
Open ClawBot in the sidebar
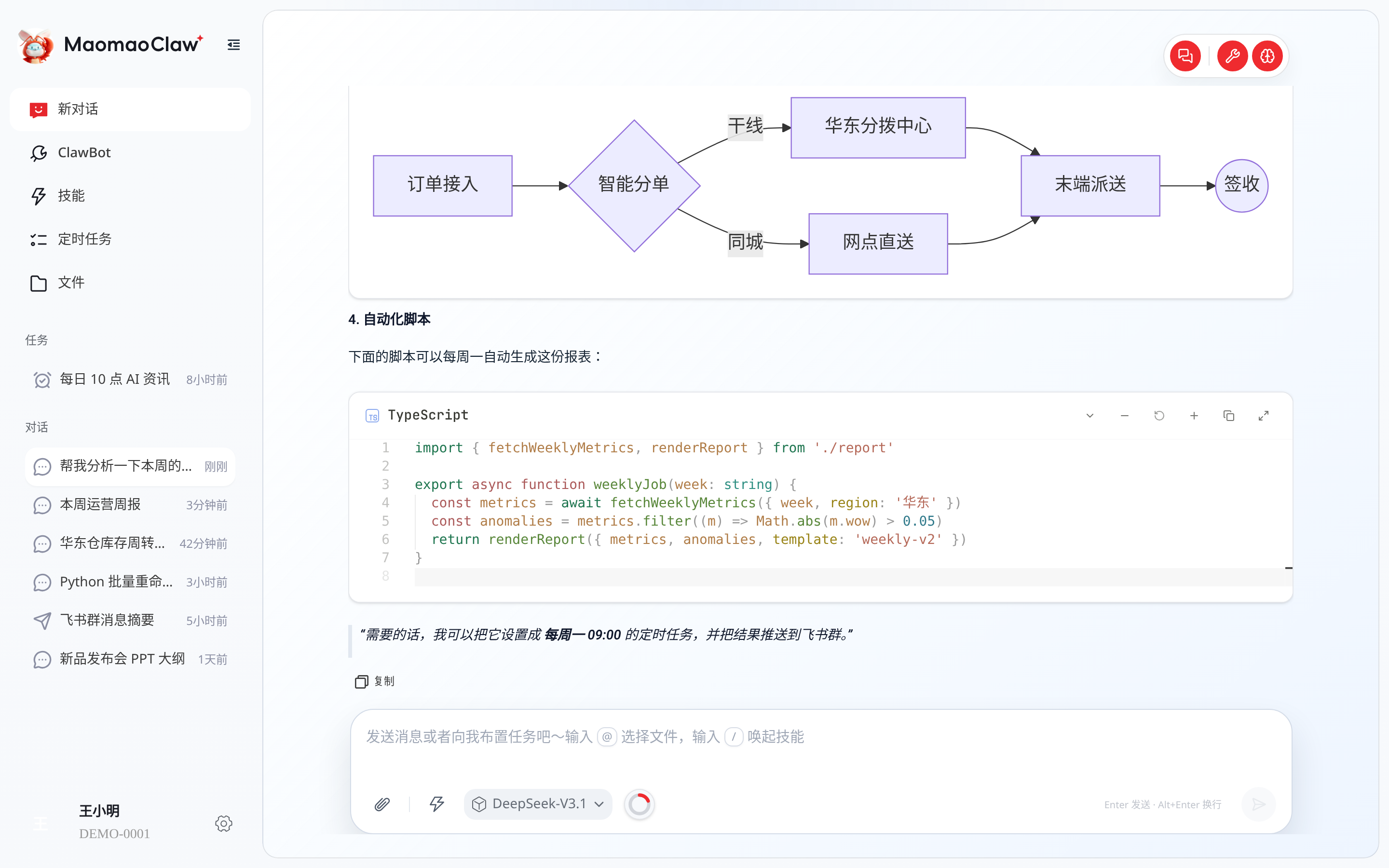point(130,153)
